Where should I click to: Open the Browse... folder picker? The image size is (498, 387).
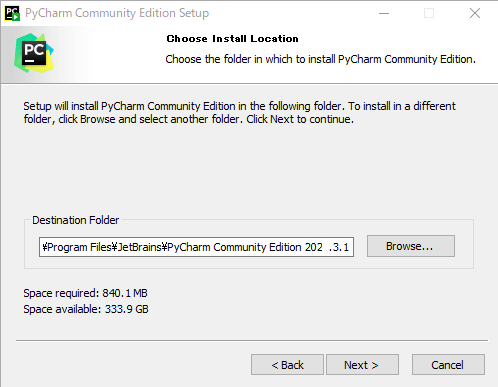(411, 246)
